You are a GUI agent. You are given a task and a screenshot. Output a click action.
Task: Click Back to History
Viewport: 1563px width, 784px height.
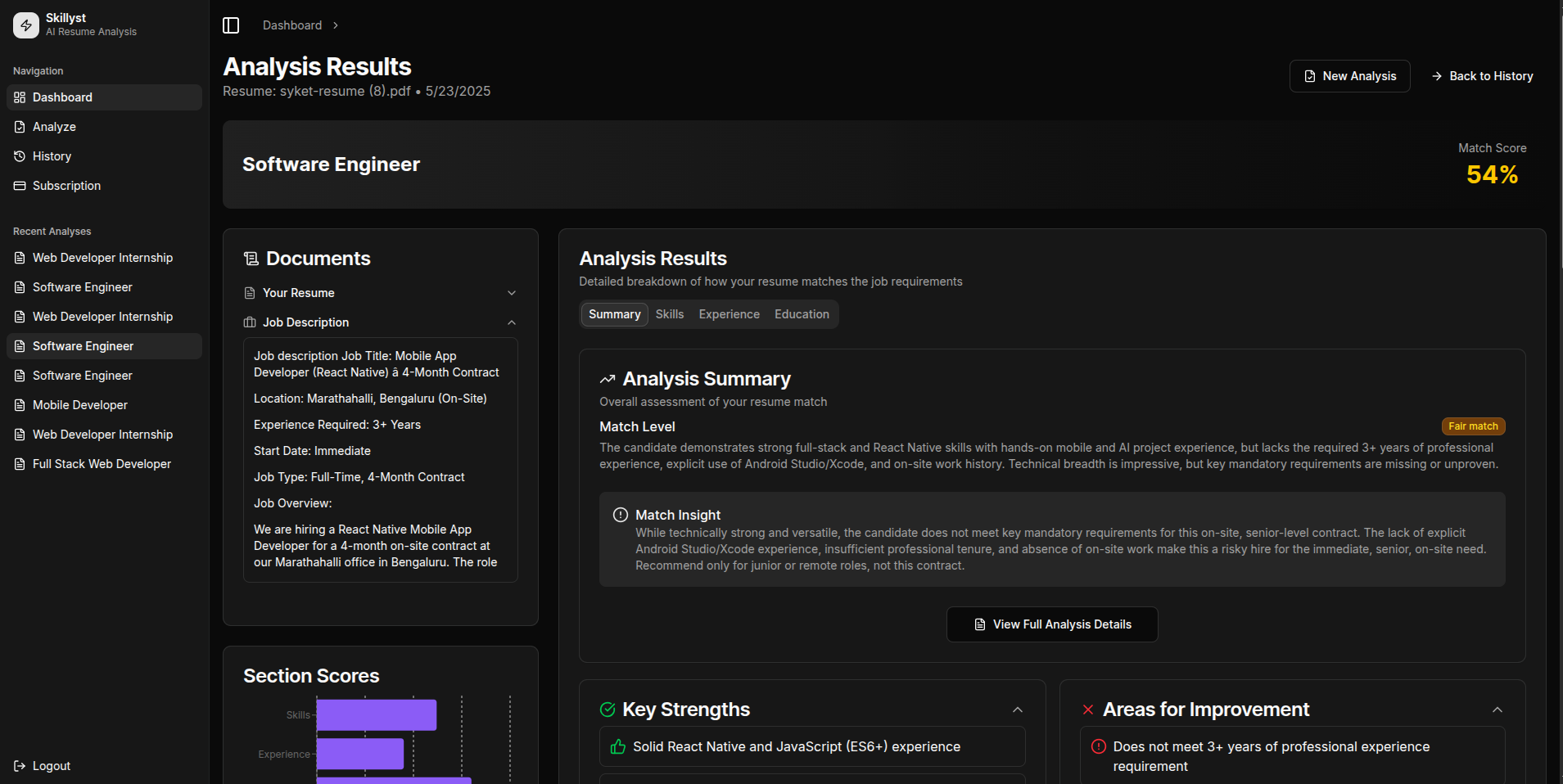pyautogui.click(x=1482, y=76)
